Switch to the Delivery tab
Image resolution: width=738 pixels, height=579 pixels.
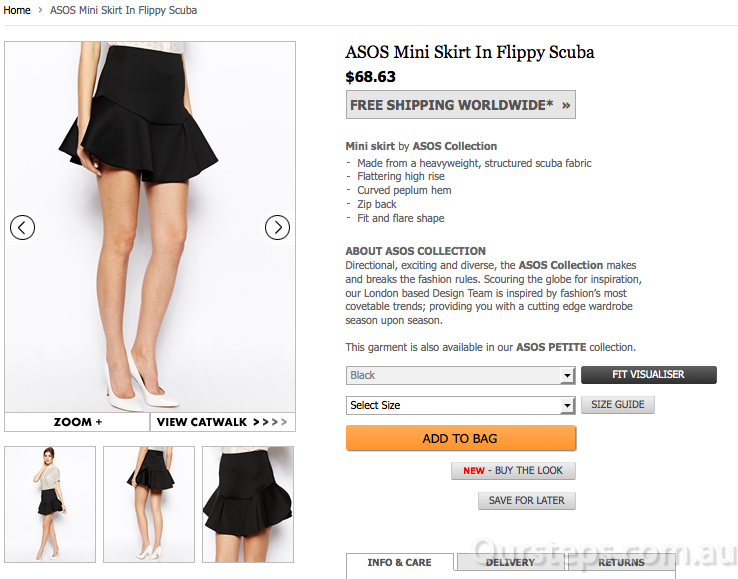510,562
